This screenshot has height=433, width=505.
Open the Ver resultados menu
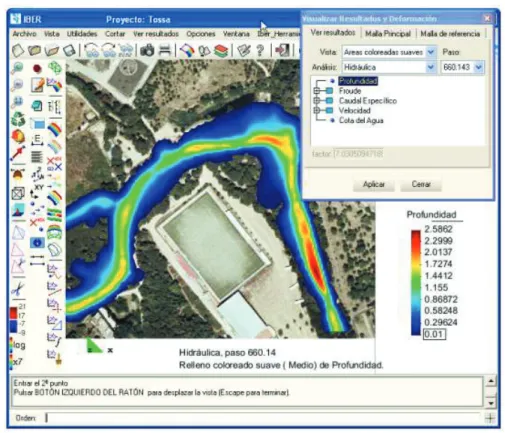[156, 34]
